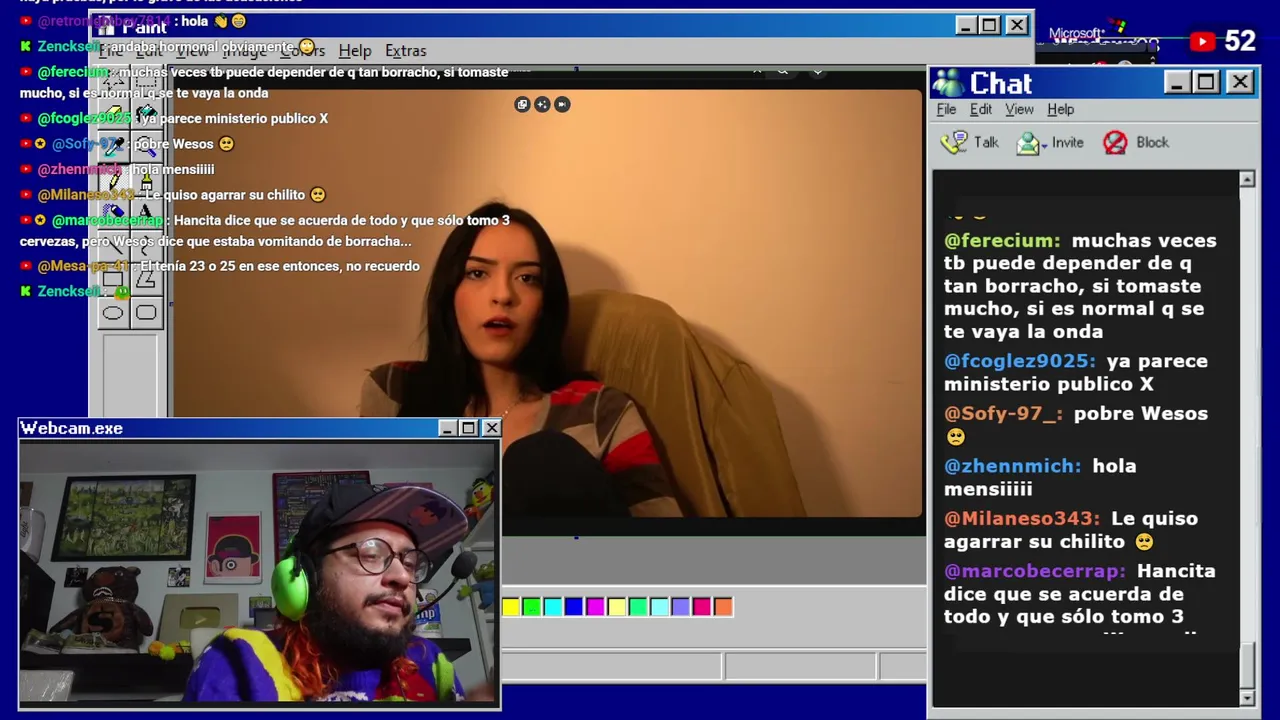The width and height of the screenshot is (1280, 720).
Task: Choose the Polygon shape tool
Action: coord(146,280)
